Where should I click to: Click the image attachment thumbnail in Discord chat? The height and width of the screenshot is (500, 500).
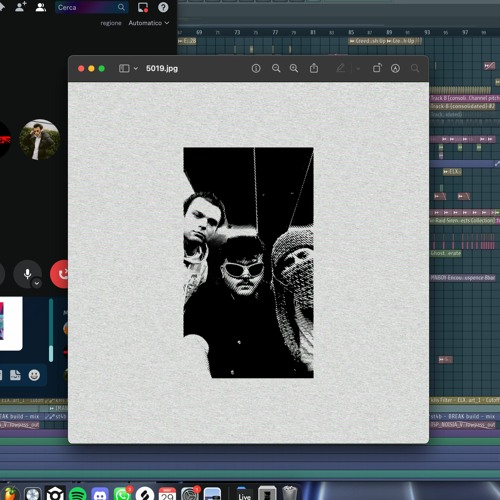(x=10, y=323)
